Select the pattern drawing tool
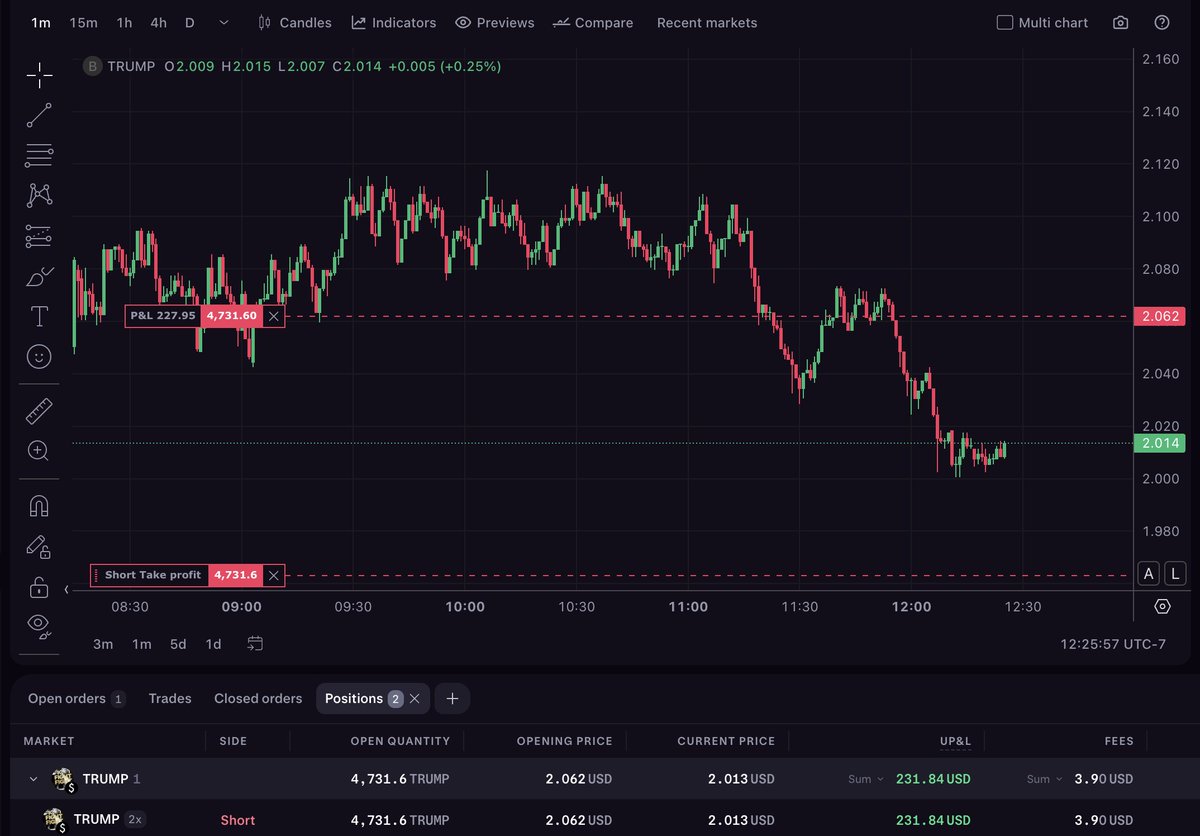Image resolution: width=1200 pixels, height=836 pixels. [39, 195]
